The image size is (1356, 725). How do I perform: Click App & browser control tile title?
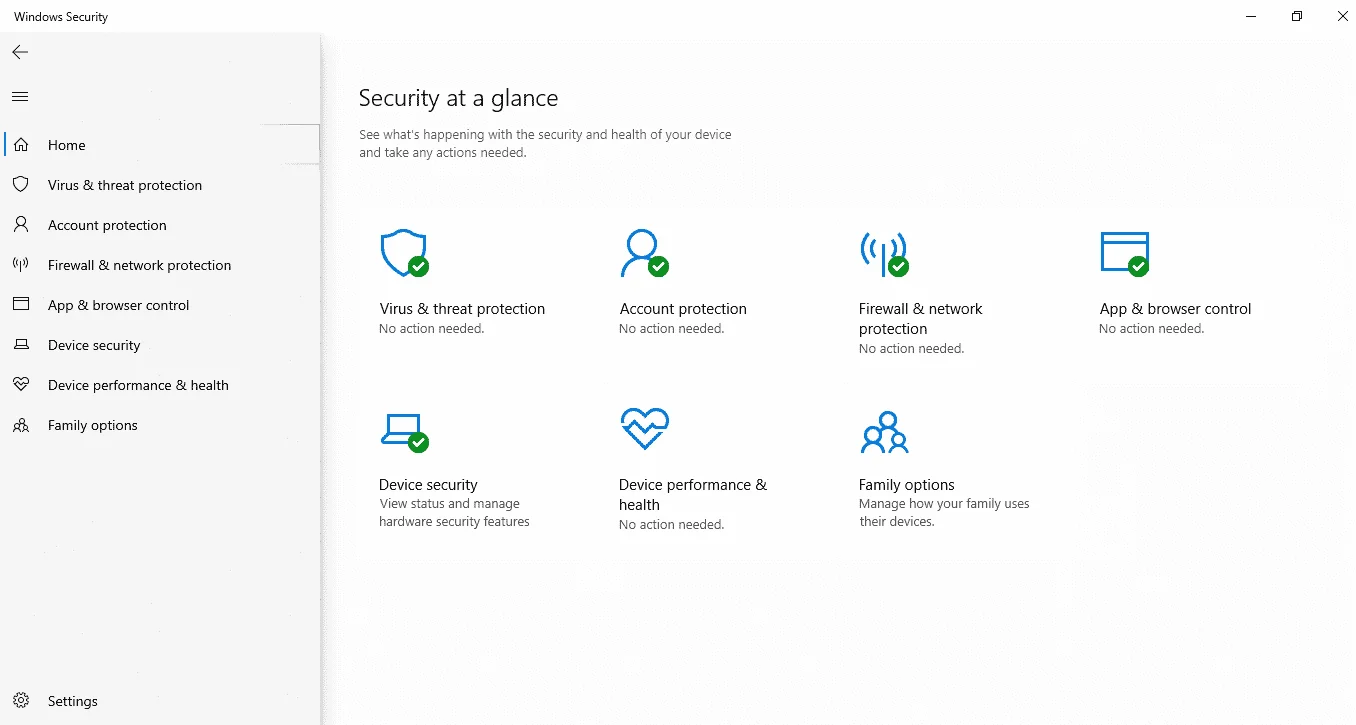[1175, 309]
